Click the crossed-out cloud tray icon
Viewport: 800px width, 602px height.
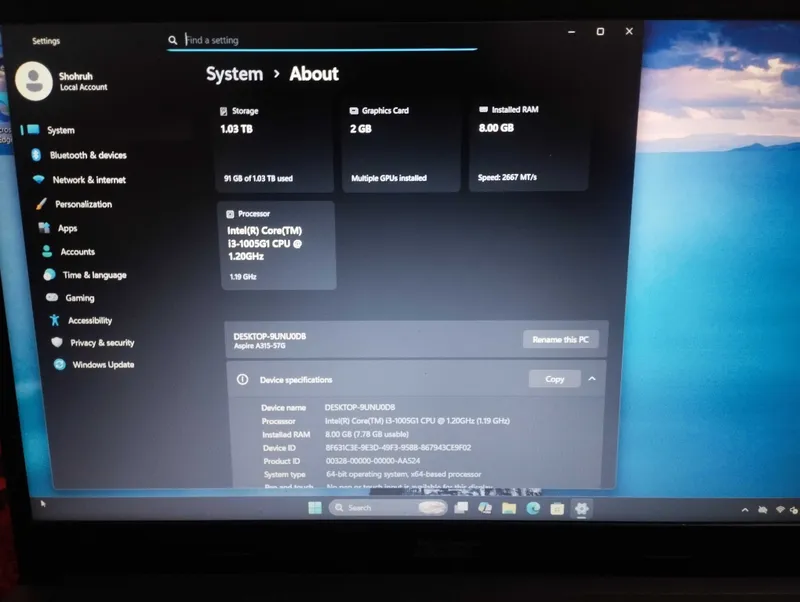763,510
